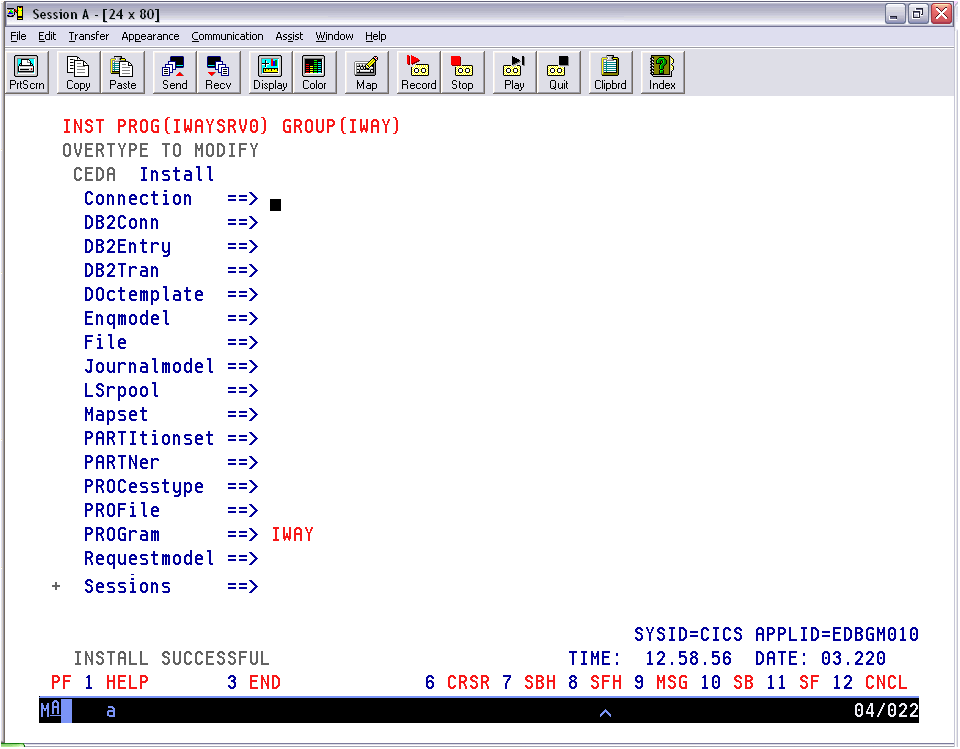Click the TIME: 12.58.56 value
The width and height of the screenshot is (960, 749).
click(650, 659)
